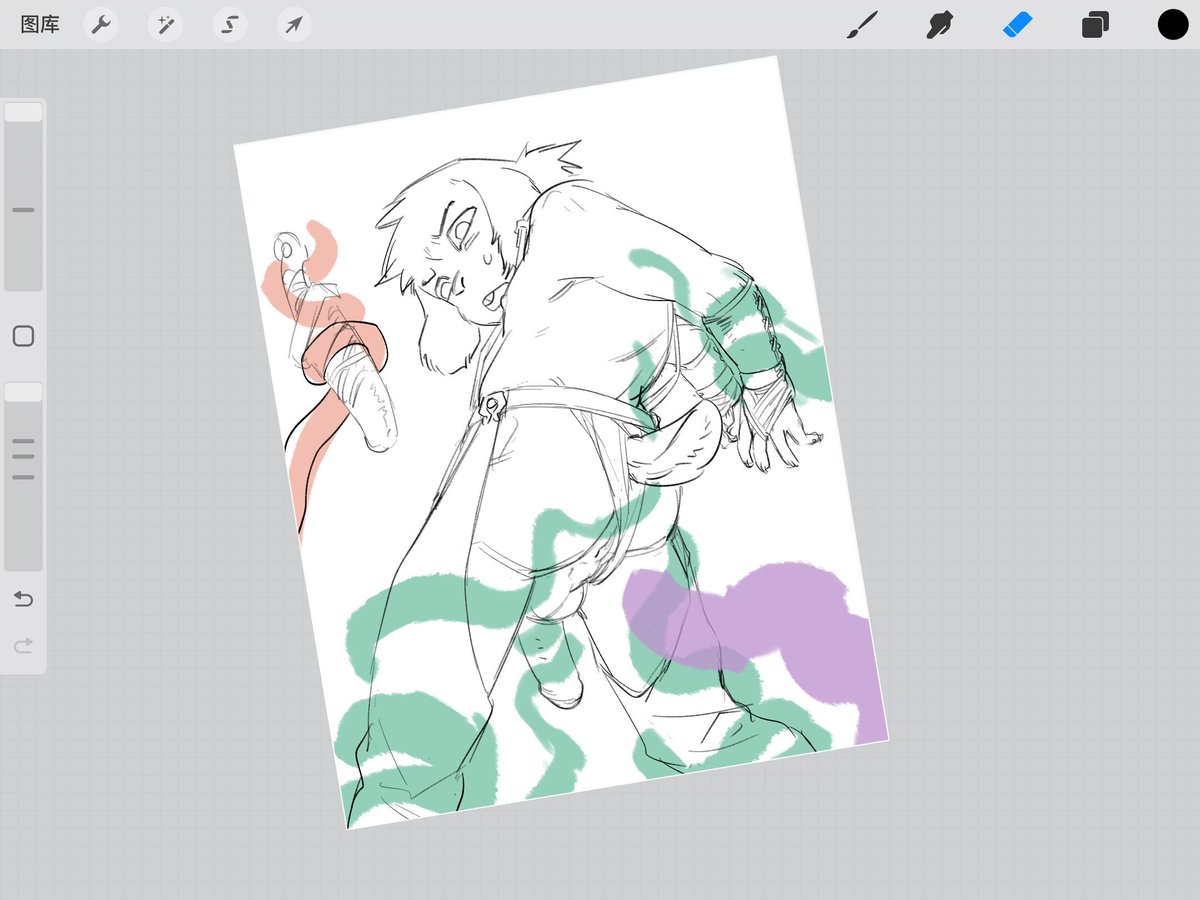Redo with the lower sidebar arrow
This screenshot has height=900, width=1200.
coord(23,646)
